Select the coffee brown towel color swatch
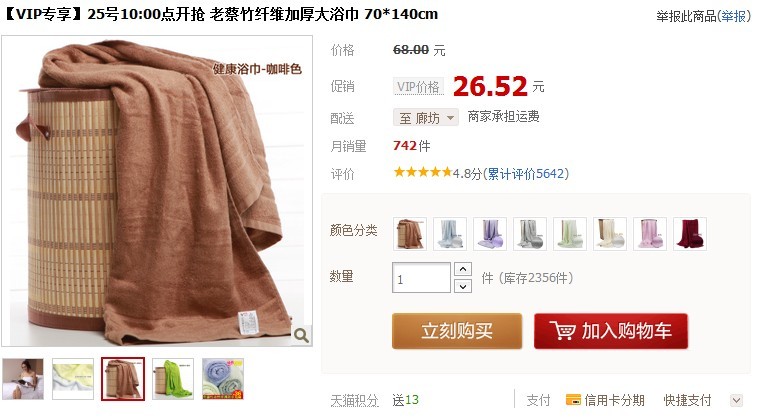This screenshot has width=777, height=418. [410, 233]
